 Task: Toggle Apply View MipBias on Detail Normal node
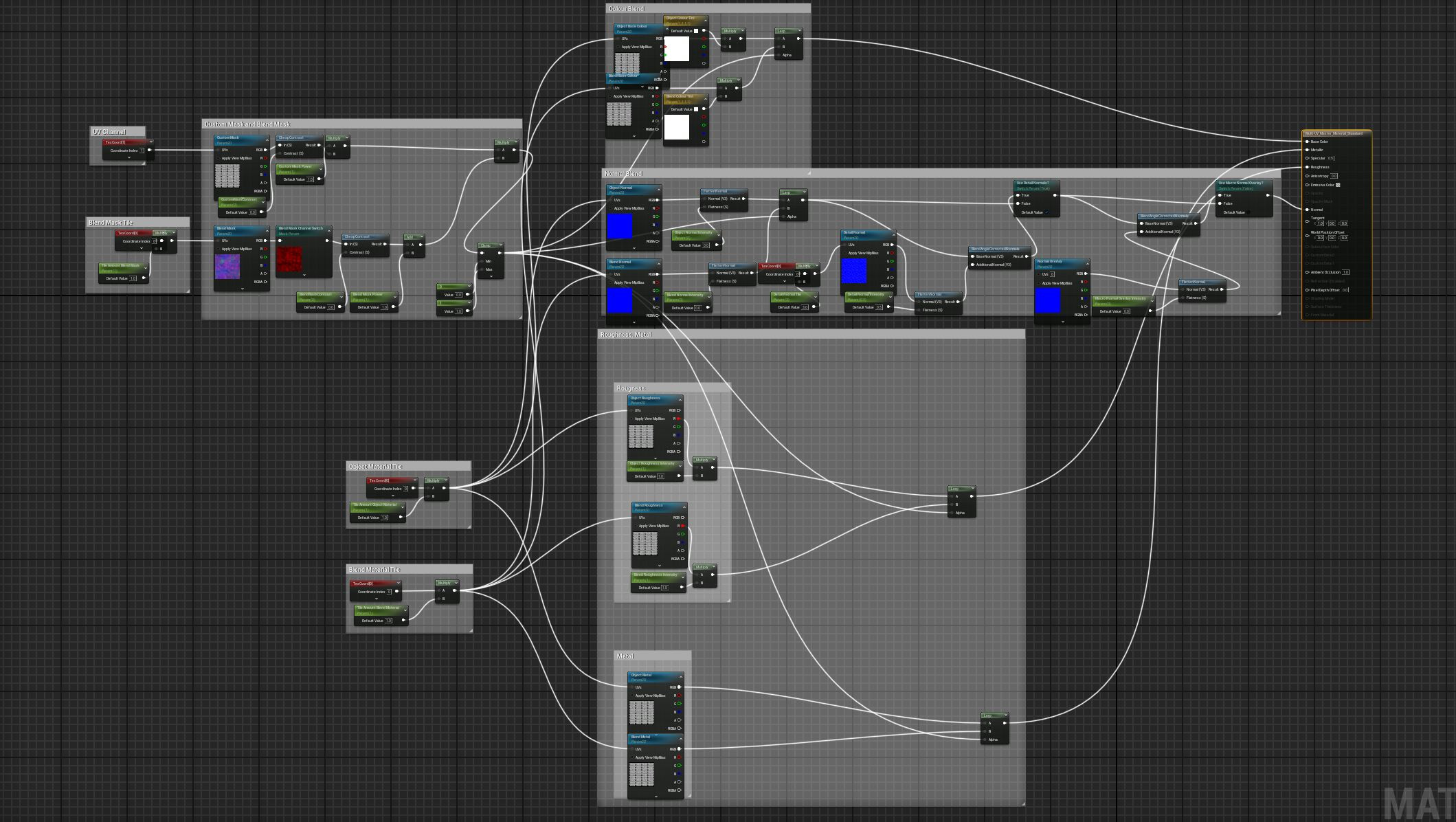pos(845,253)
